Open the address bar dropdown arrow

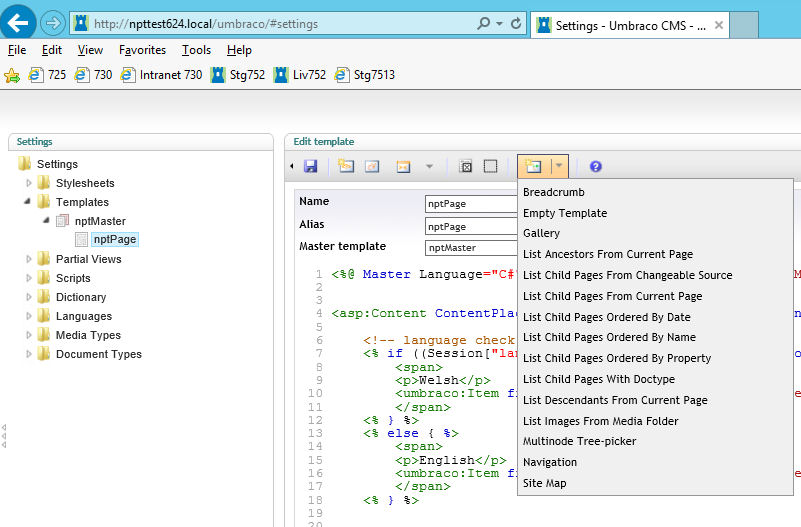point(499,23)
